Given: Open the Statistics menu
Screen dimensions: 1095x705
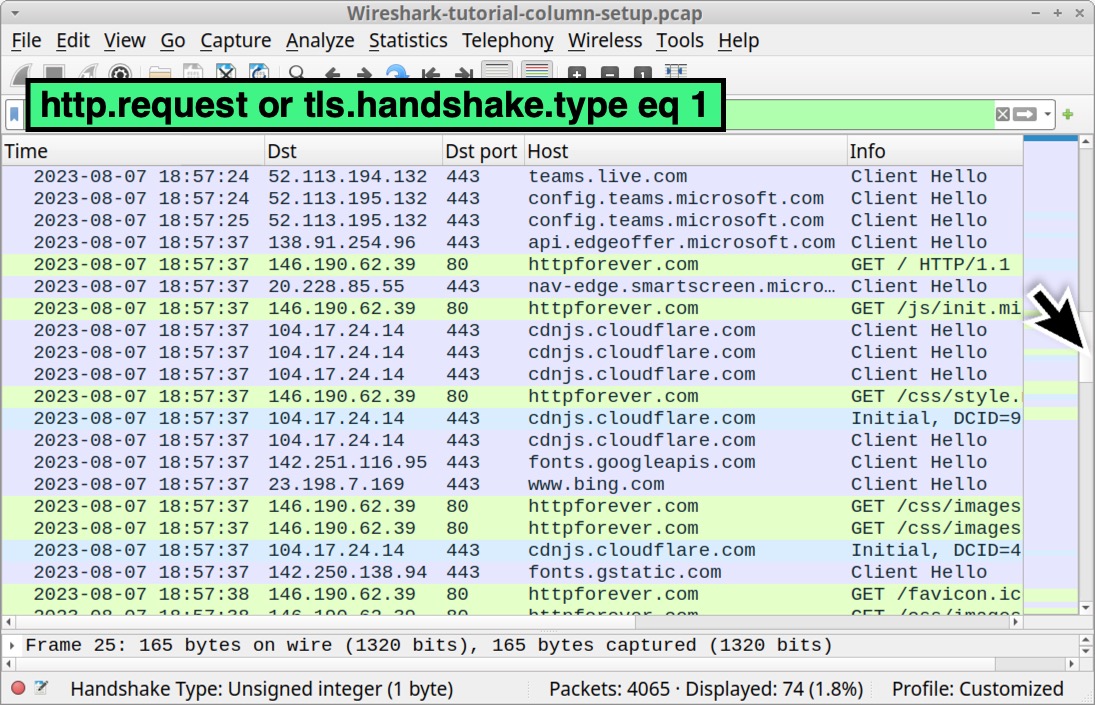Looking at the screenshot, I should pyautogui.click(x=408, y=40).
